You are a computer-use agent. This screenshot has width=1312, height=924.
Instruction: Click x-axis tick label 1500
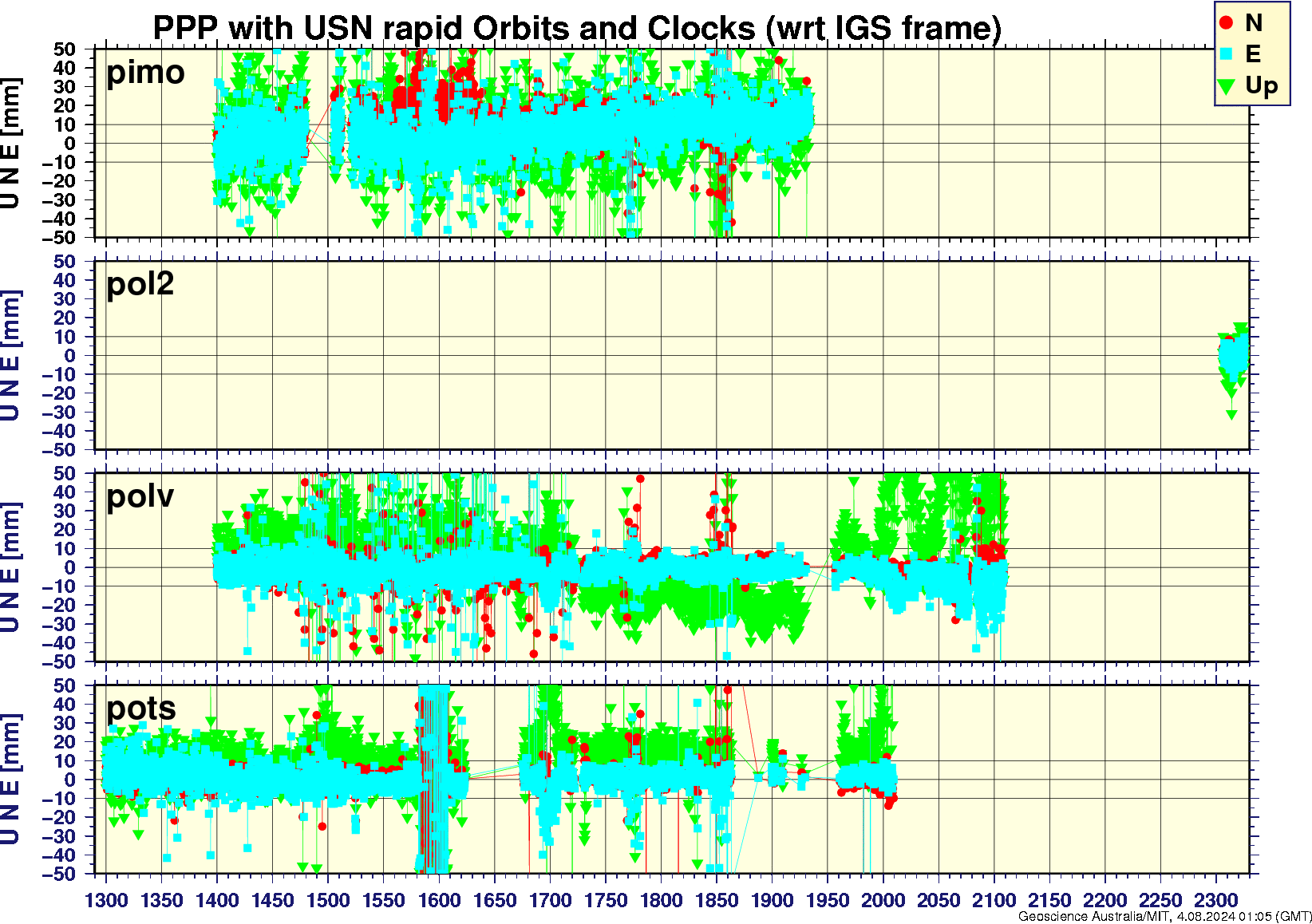[x=329, y=900]
